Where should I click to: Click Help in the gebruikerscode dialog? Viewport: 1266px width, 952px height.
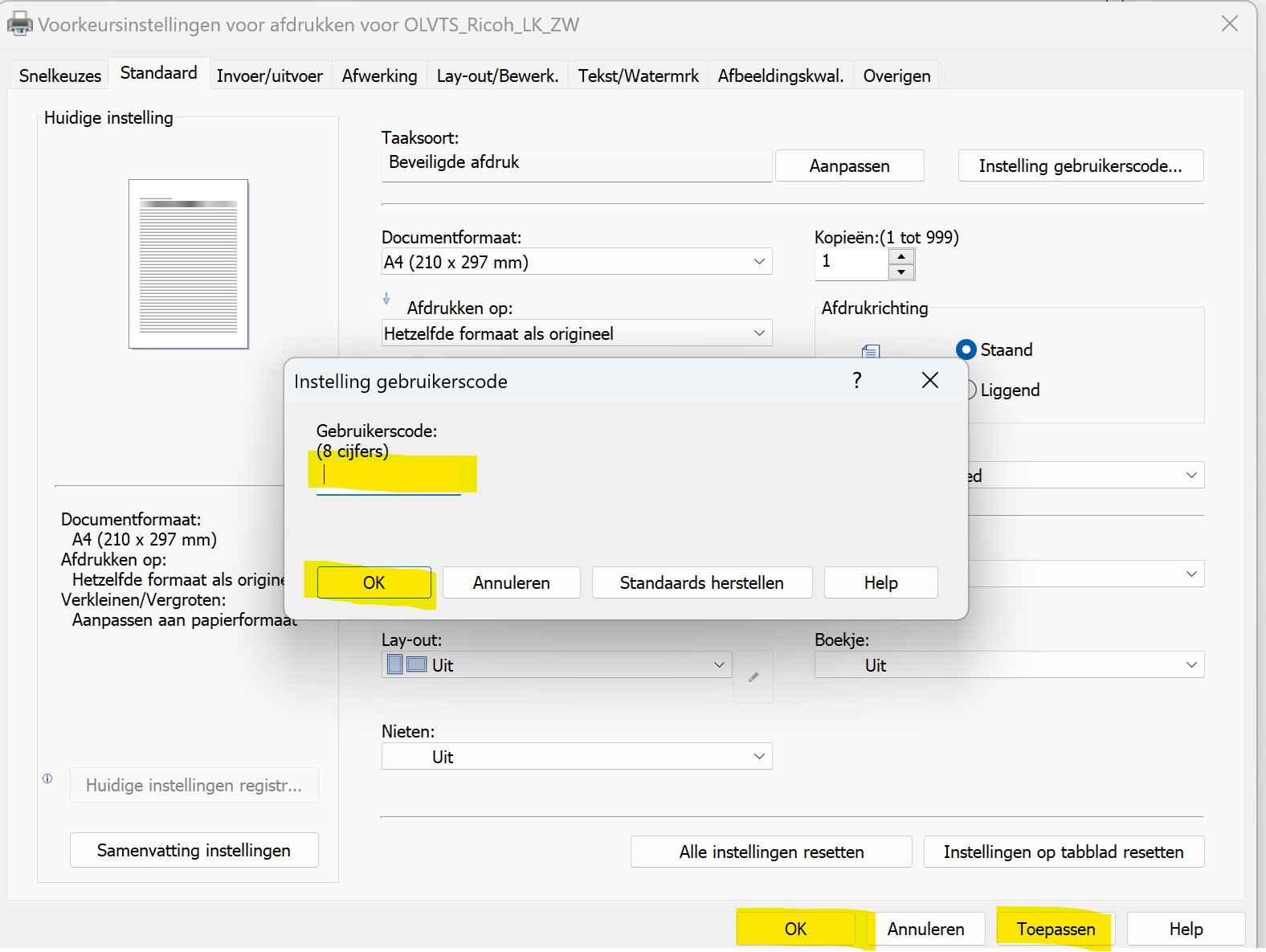click(881, 582)
